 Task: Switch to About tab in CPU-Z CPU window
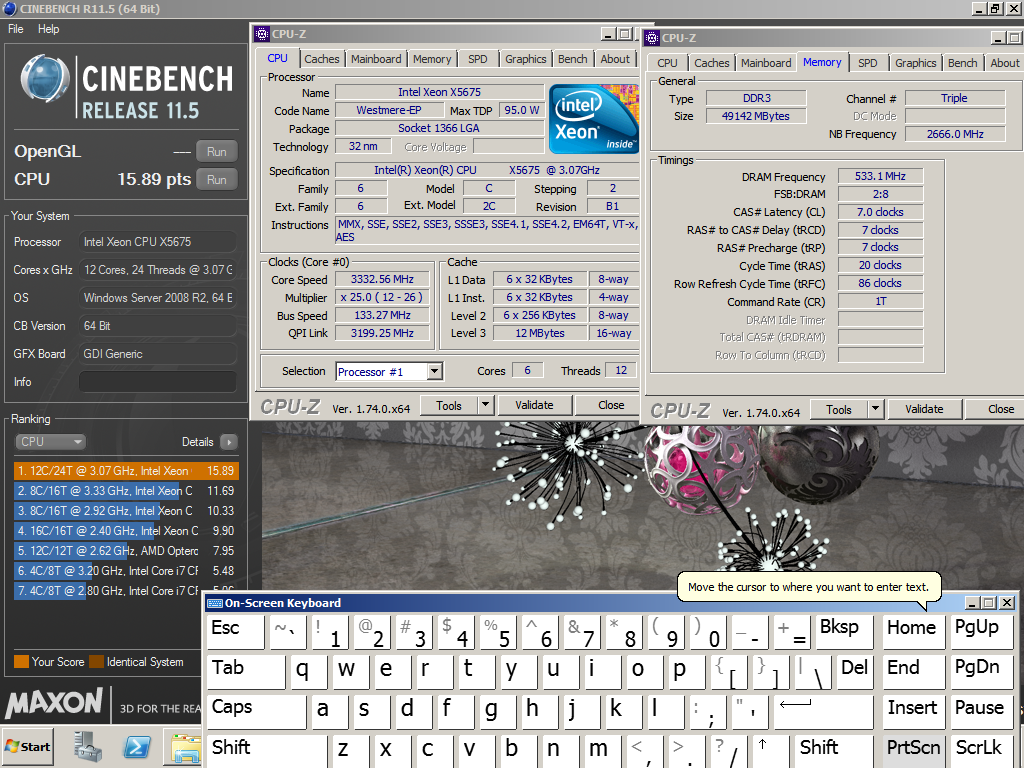click(x=615, y=59)
